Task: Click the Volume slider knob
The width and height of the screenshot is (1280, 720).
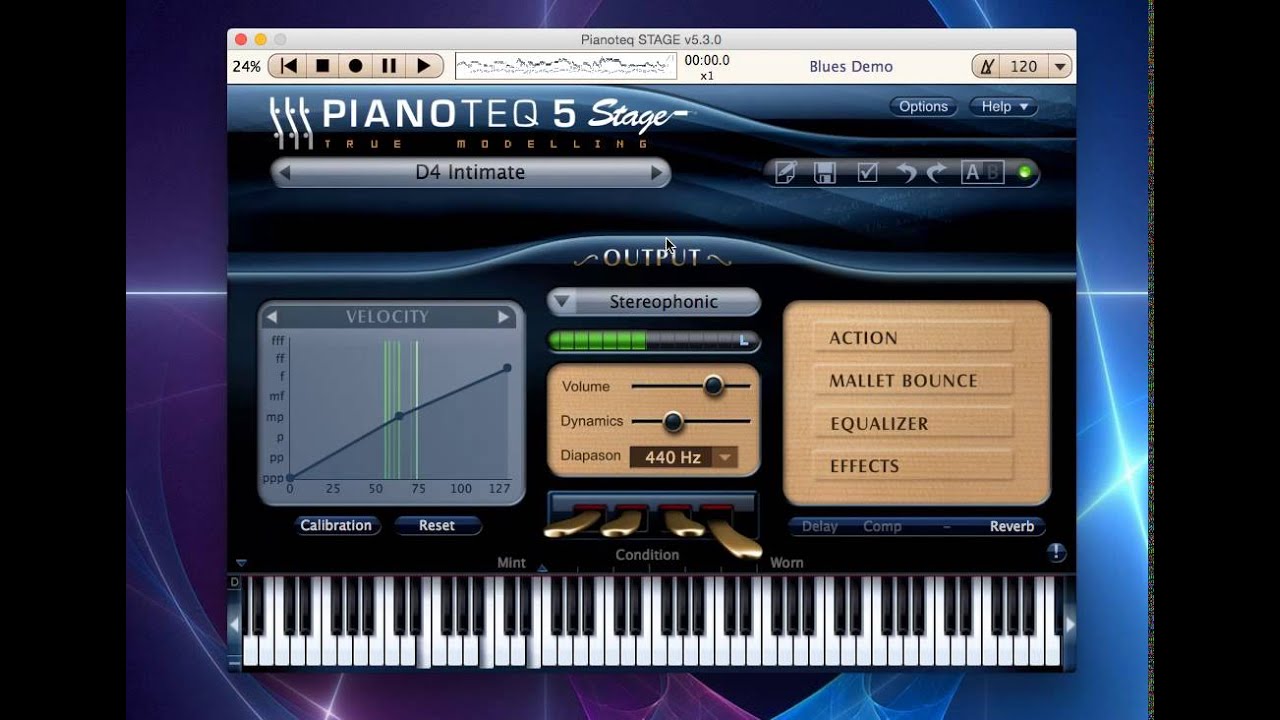Action: pos(713,386)
